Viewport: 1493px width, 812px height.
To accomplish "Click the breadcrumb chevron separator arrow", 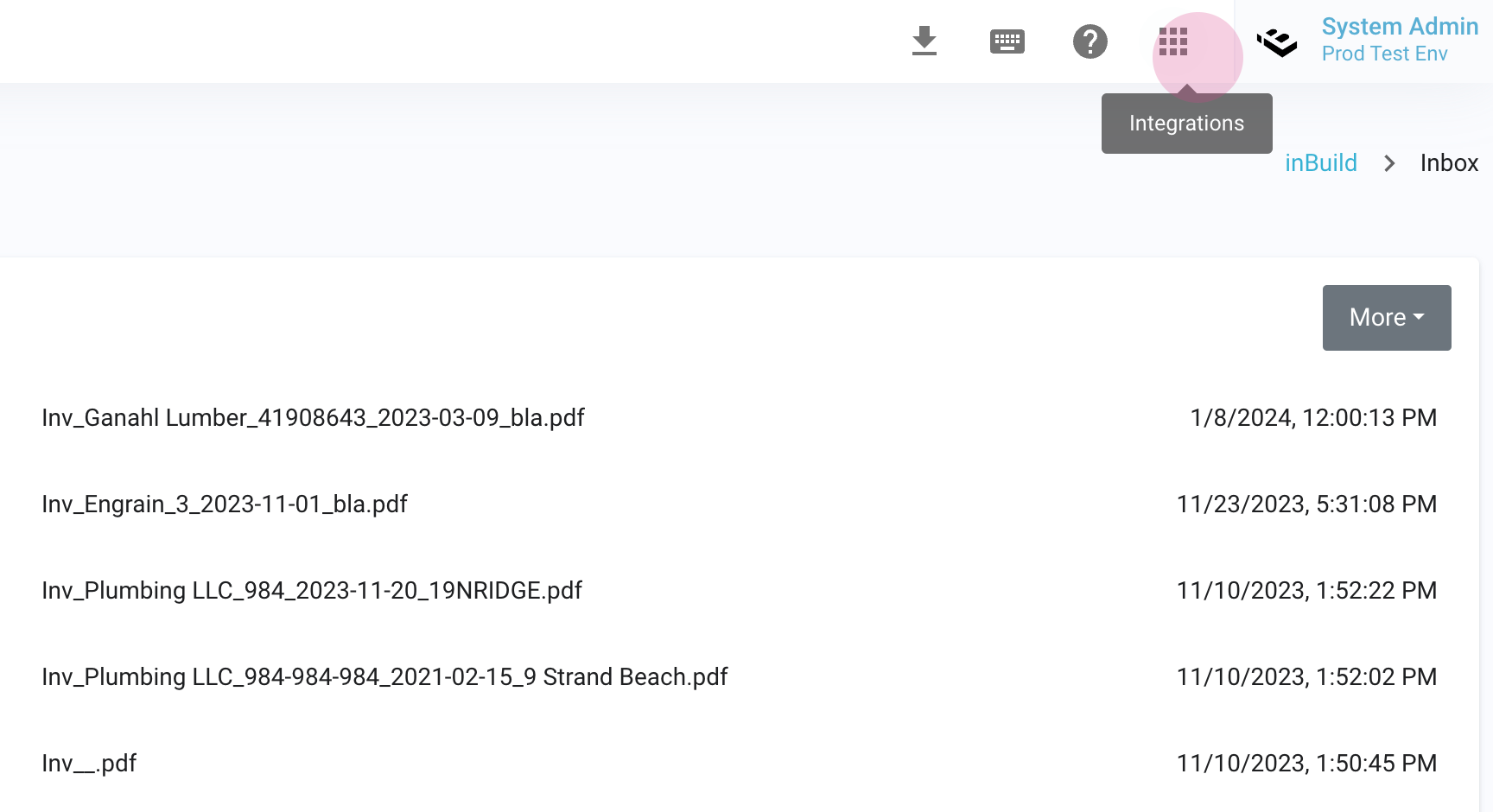I will (1389, 163).
